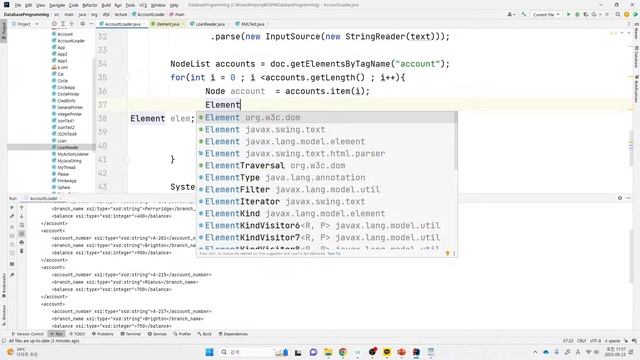Click the Expand All icon in Project panel
The width and height of the screenshot is (640, 360).
click(63, 24)
